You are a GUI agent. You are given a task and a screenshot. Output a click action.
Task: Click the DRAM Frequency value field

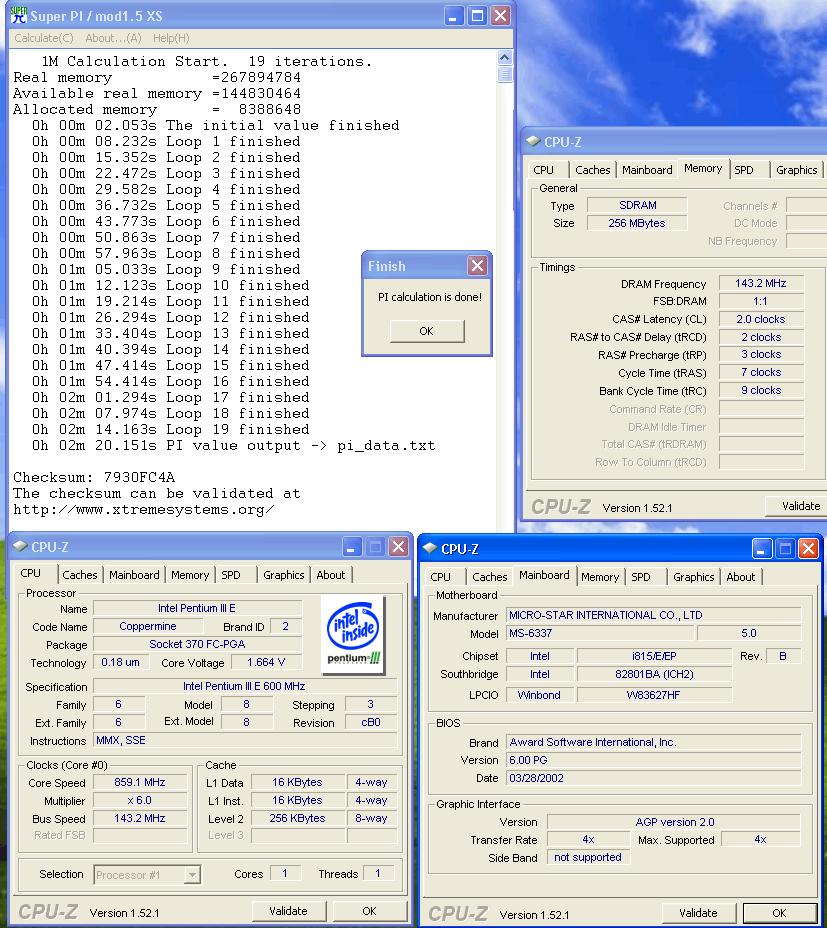click(762, 284)
